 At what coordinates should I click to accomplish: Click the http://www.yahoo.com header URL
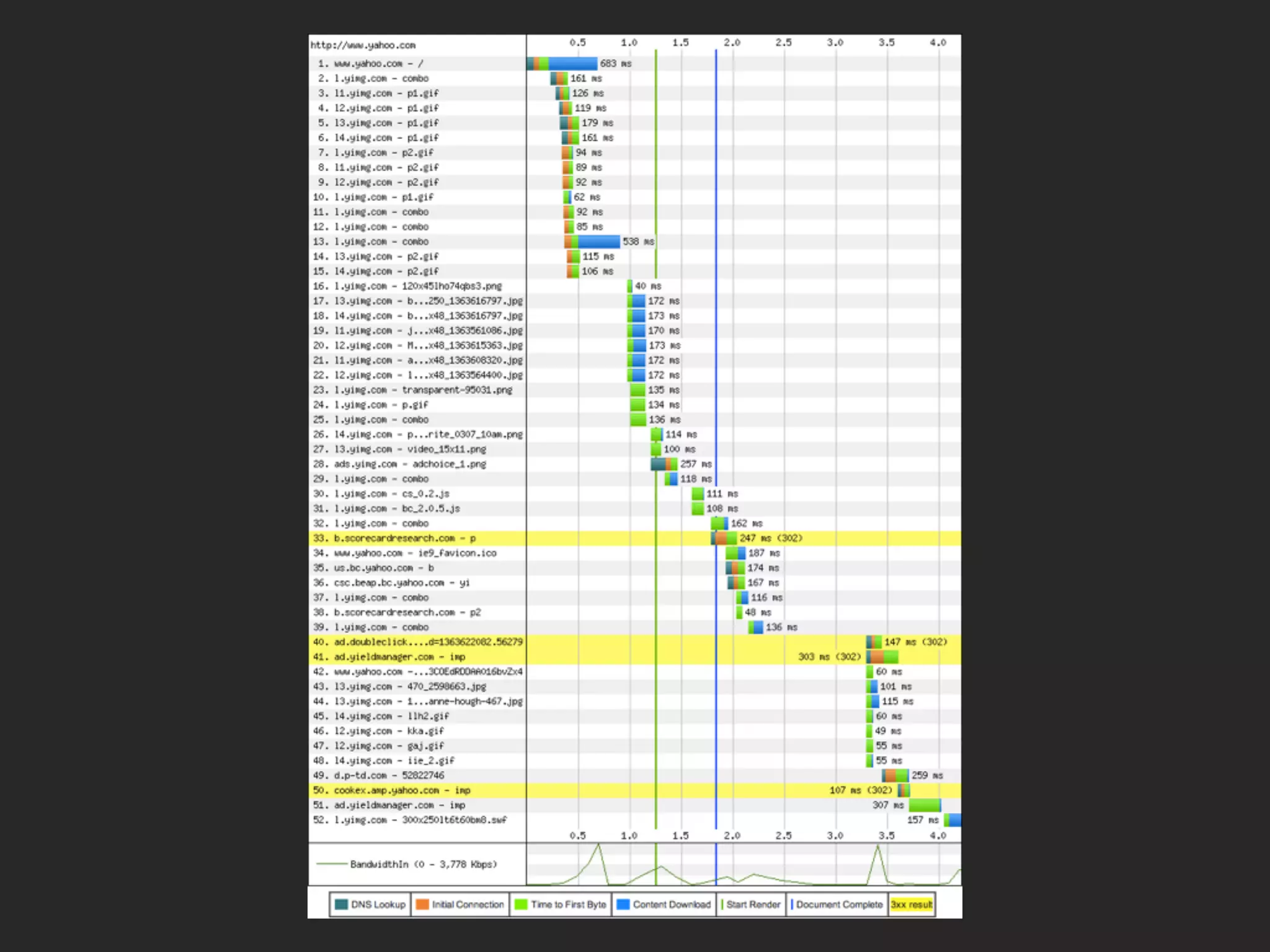(363, 45)
